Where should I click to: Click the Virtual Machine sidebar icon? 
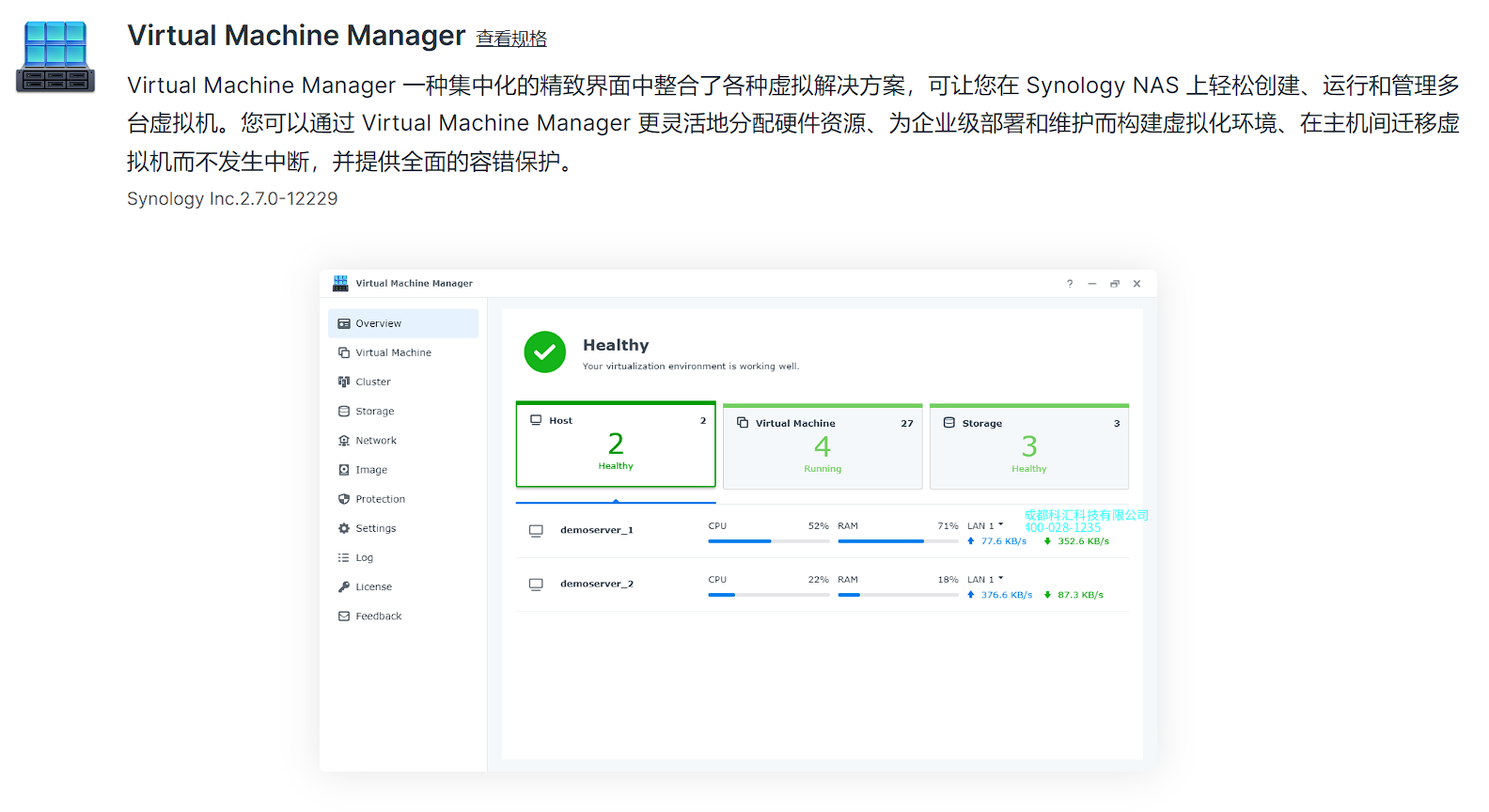point(344,352)
